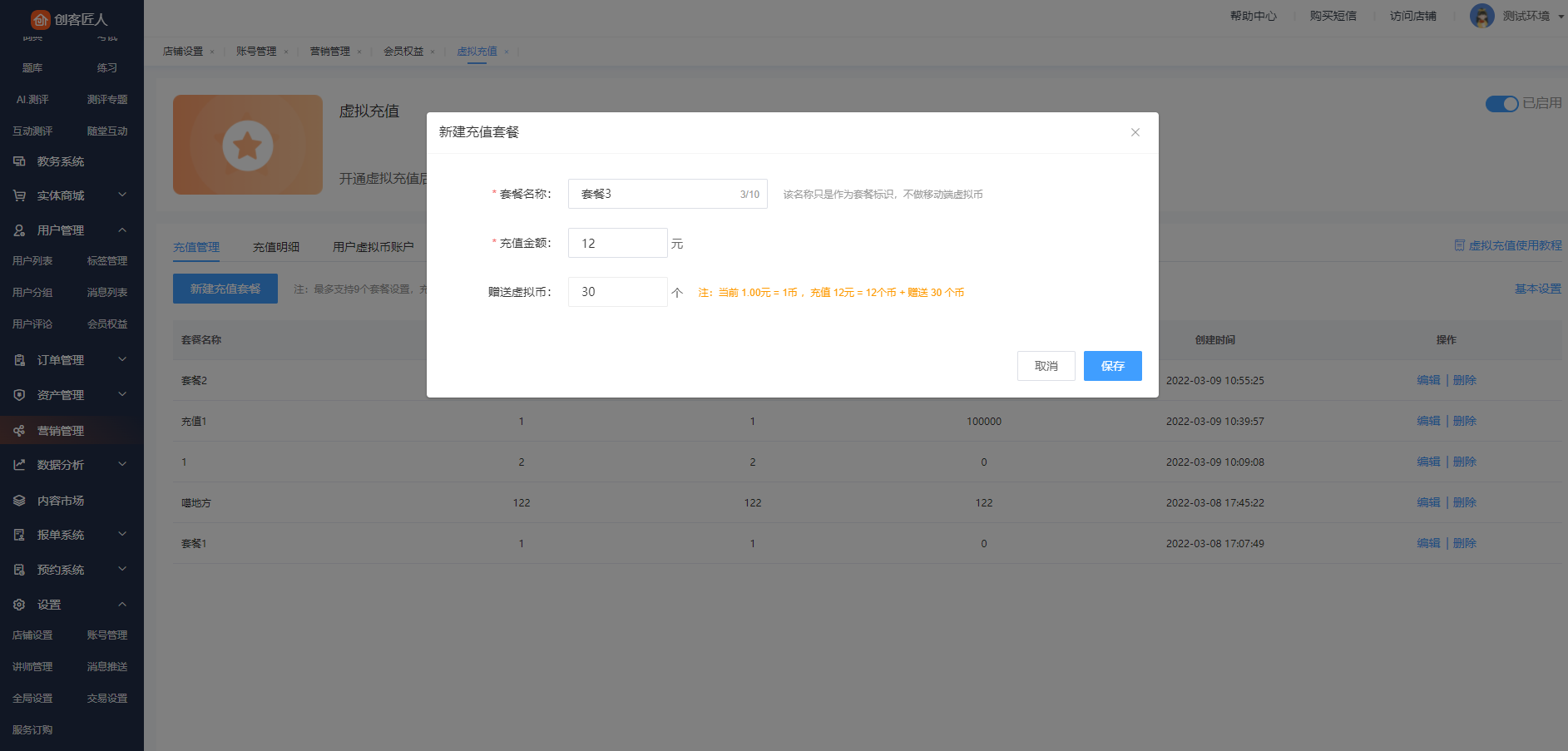Expand the 实体商城 menu chevron

click(122, 195)
